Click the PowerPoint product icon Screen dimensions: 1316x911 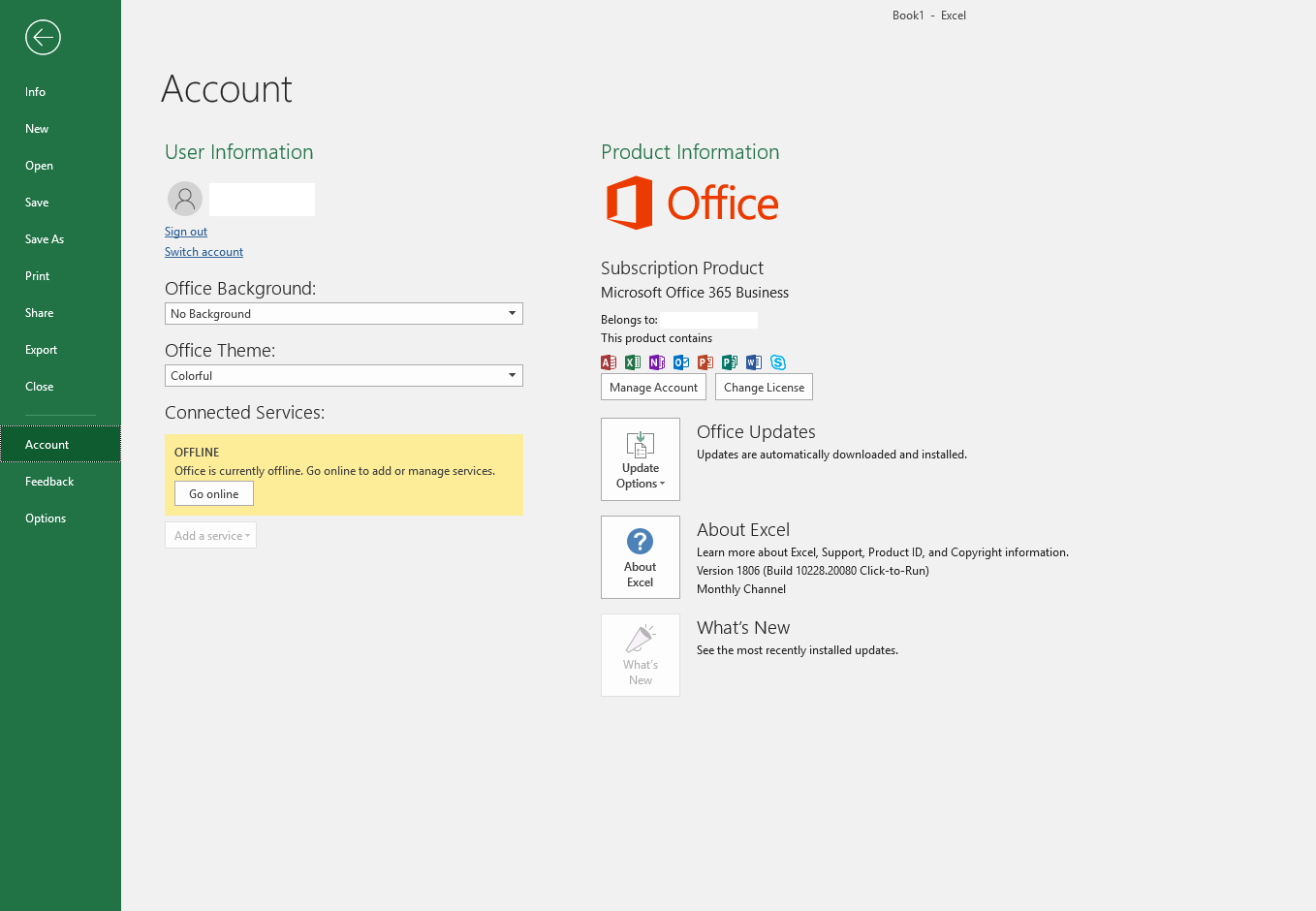705,362
